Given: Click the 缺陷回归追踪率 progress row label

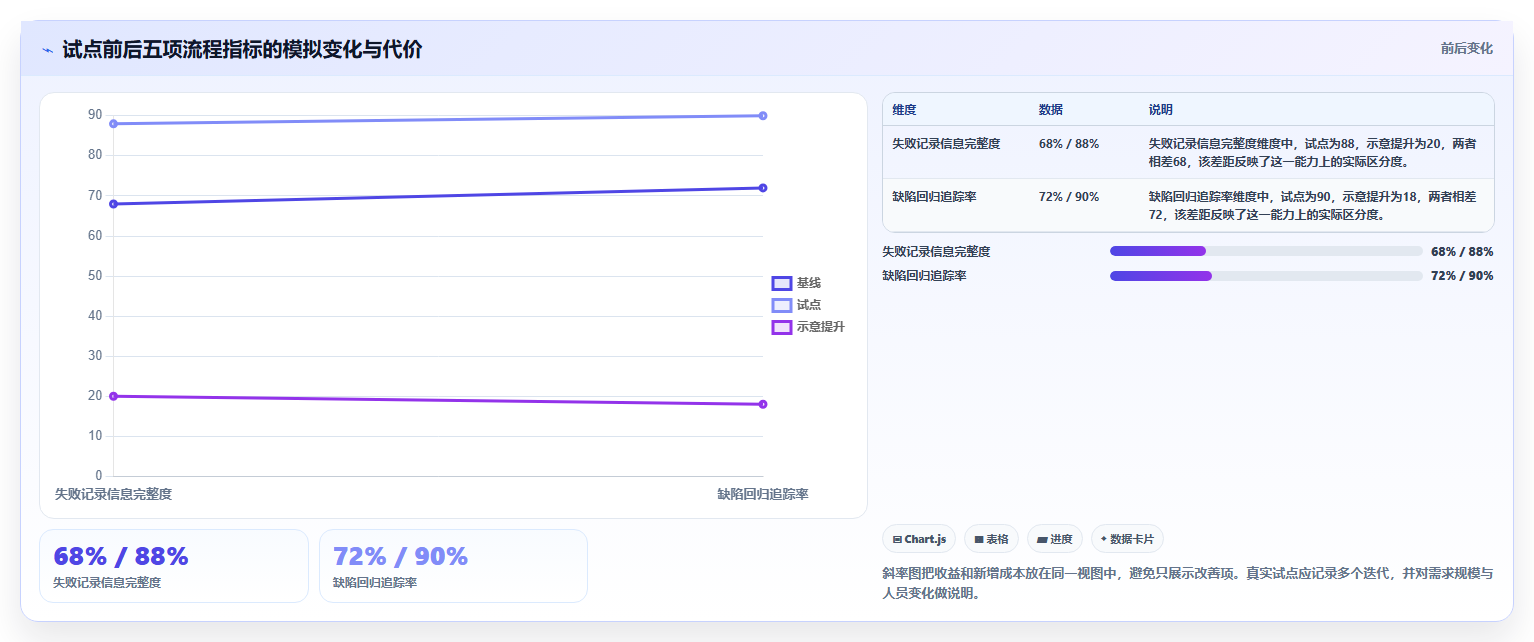Looking at the screenshot, I should 925,276.
